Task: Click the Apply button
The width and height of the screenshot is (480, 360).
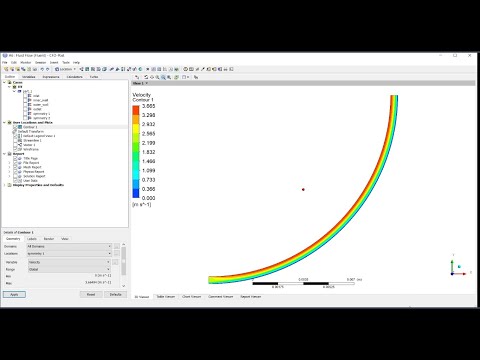Action: click(14, 295)
